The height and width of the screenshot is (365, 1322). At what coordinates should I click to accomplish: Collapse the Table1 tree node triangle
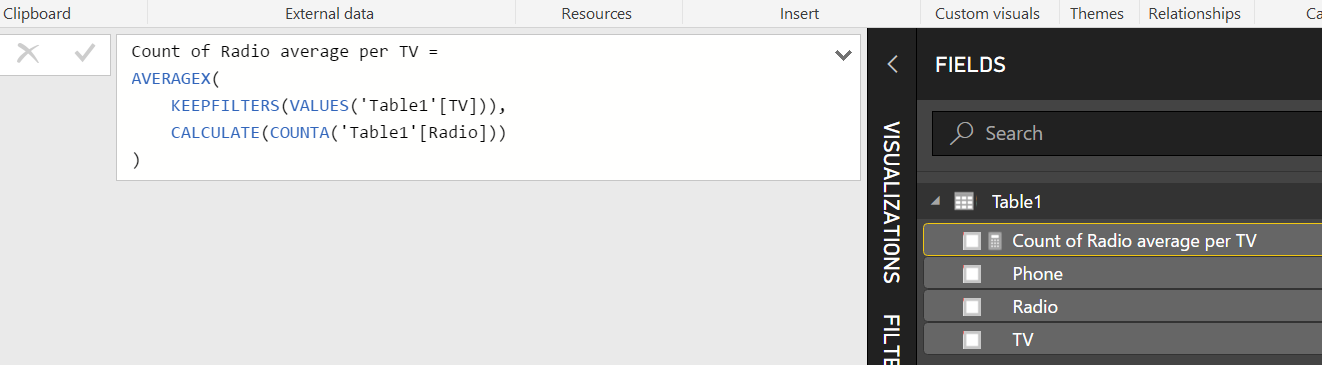point(937,201)
